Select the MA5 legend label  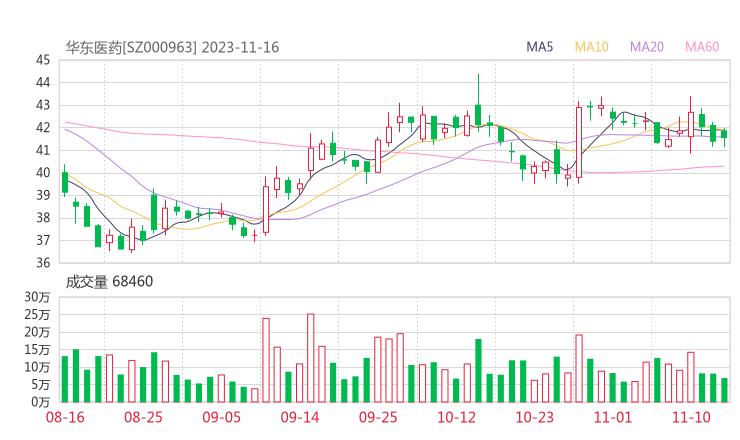tap(539, 47)
